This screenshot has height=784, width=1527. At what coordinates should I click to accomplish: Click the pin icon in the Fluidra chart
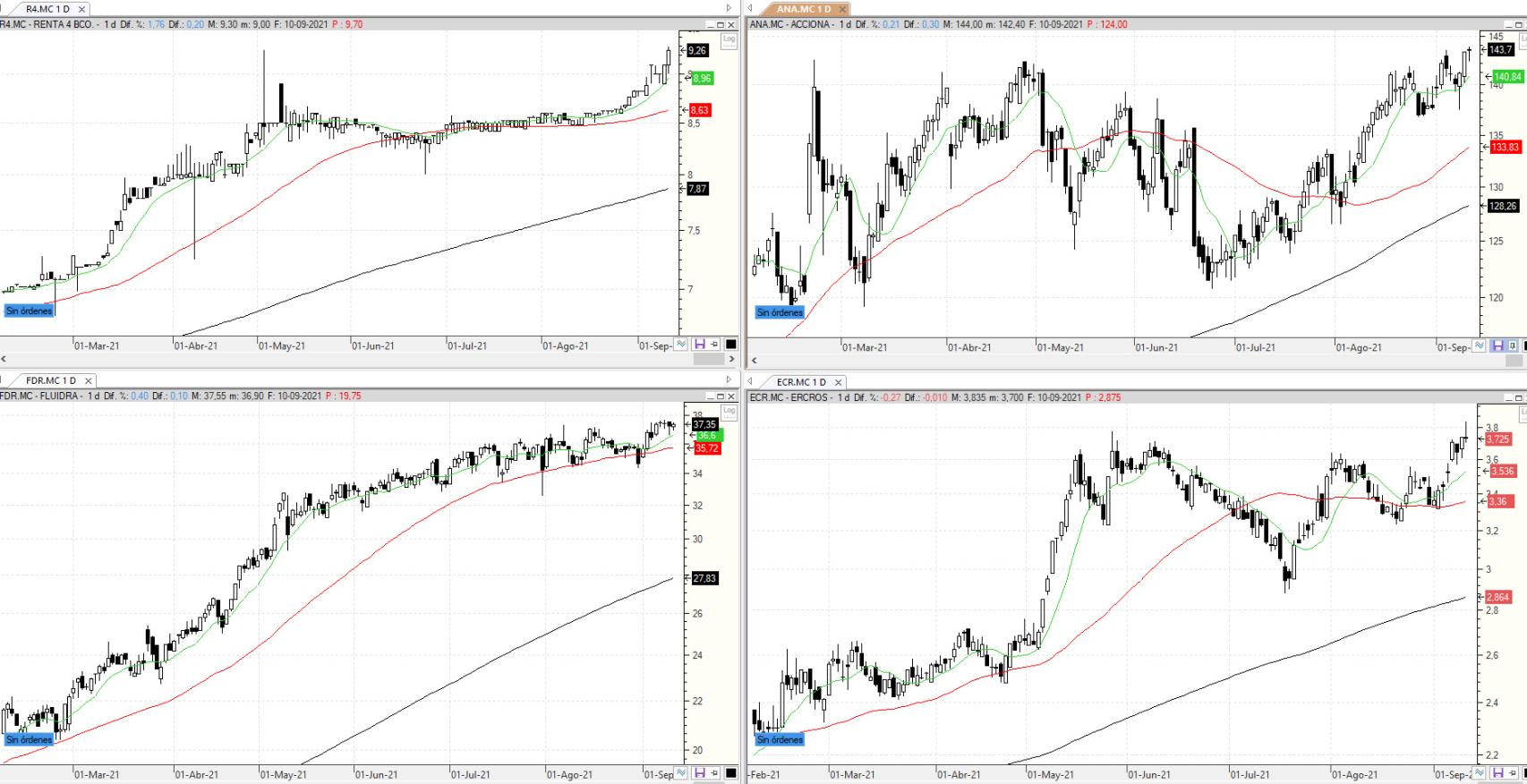(714, 773)
